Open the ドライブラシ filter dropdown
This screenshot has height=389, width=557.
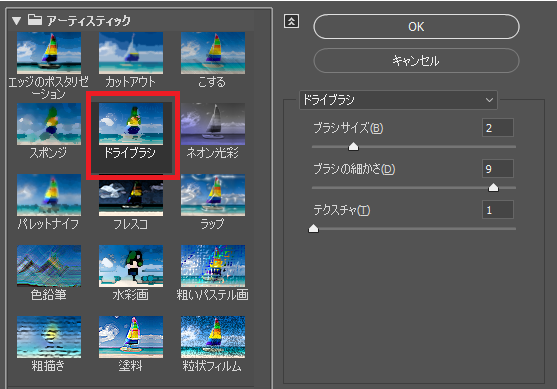point(399,100)
